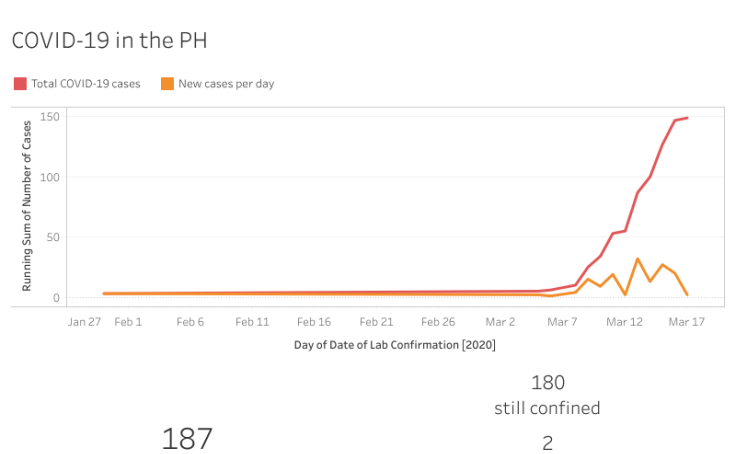Click the "Mar 17" x-axis tick label
The image size is (736, 454).
pos(686,322)
